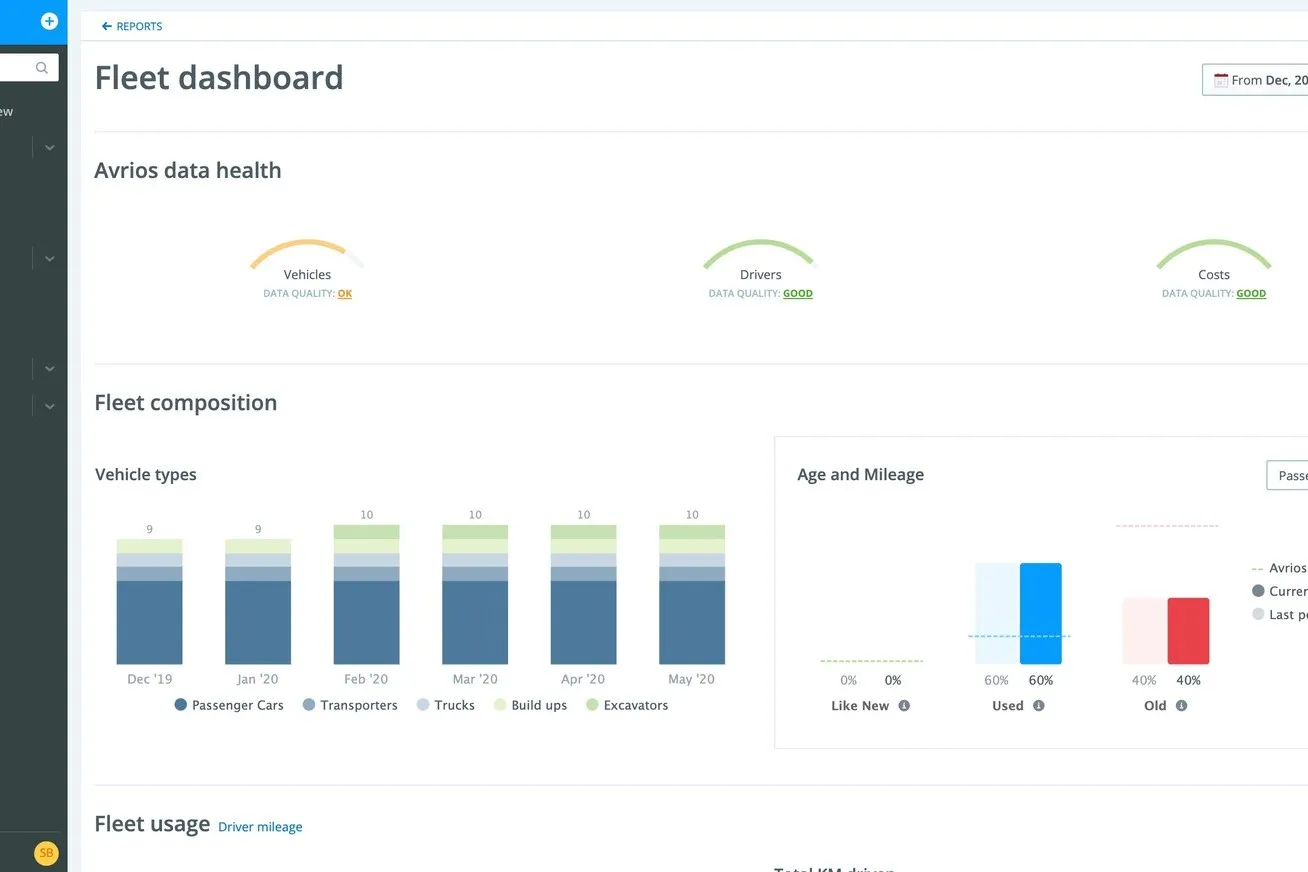Toggle Excavators legend item
Viewport: 1308px width, 872px height.
[627, 705]
